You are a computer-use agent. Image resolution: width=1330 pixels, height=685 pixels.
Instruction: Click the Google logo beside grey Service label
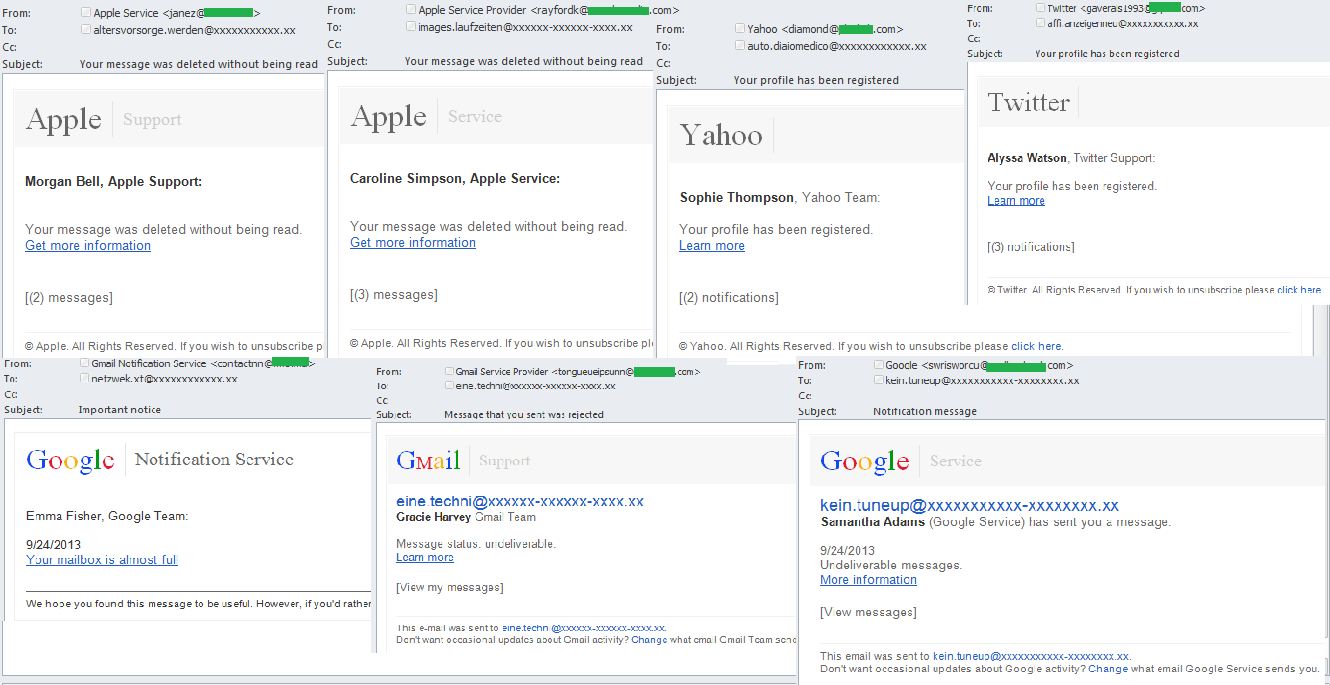pyautogui.click(x=865, y=462)
